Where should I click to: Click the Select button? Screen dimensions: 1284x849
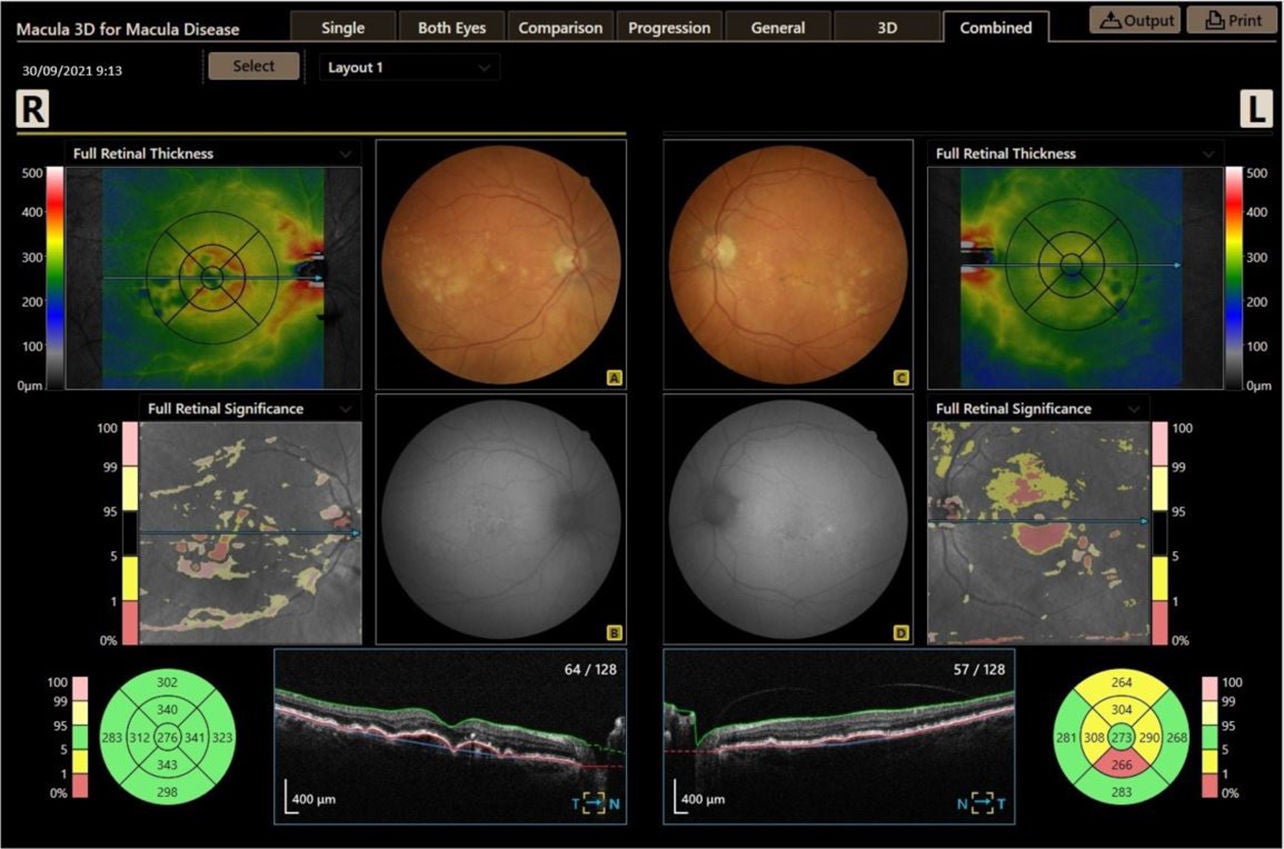point(254,67)
